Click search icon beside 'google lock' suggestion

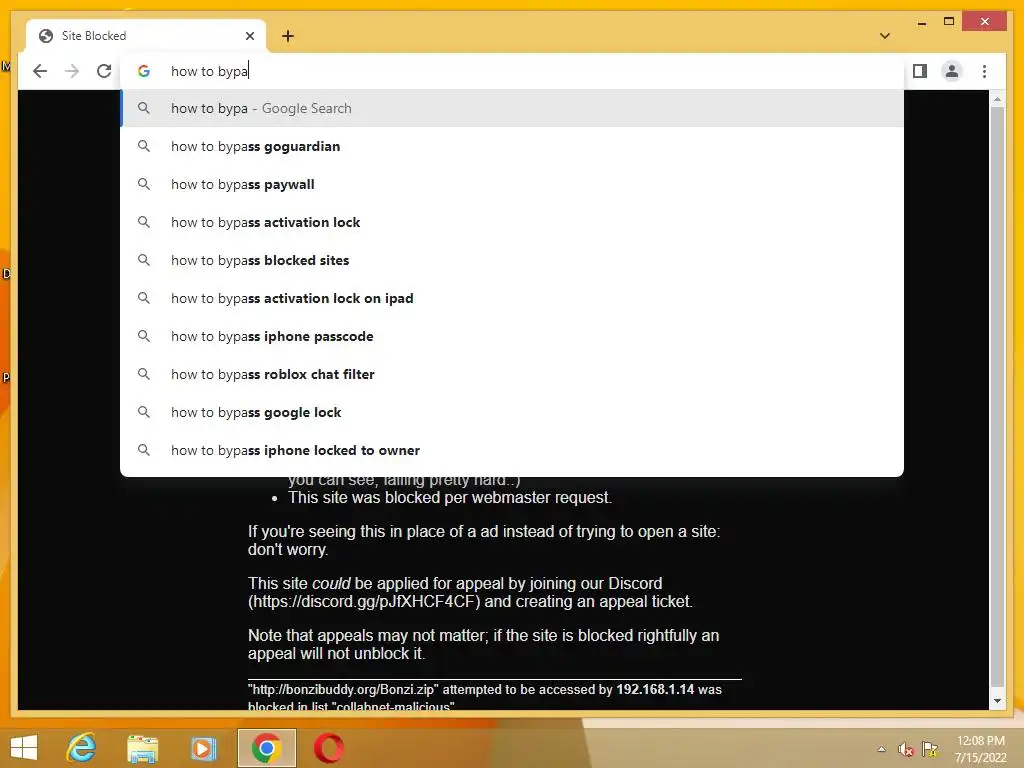144,412
